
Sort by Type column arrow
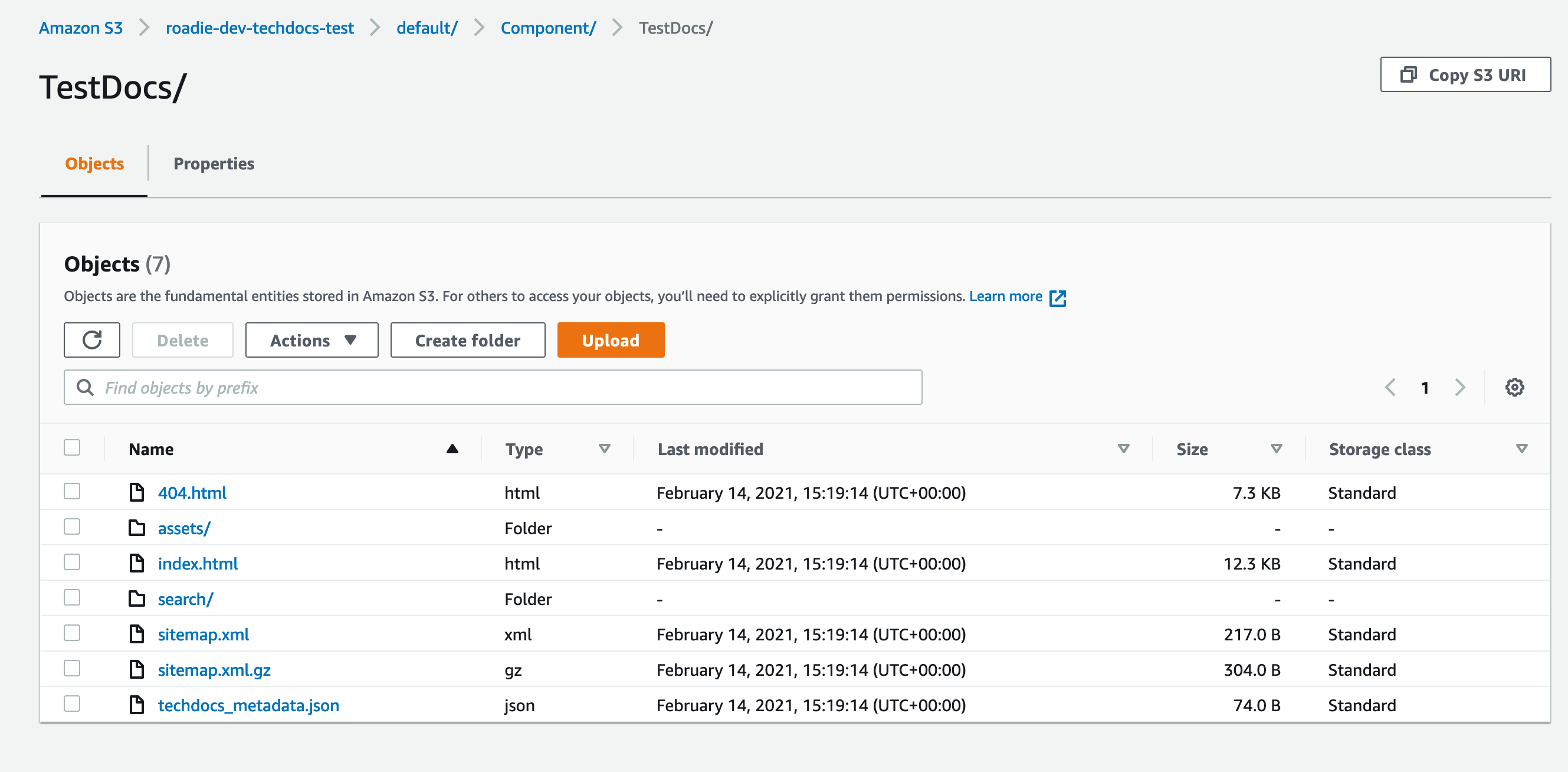pyautogui.click(x=604, y=449)
